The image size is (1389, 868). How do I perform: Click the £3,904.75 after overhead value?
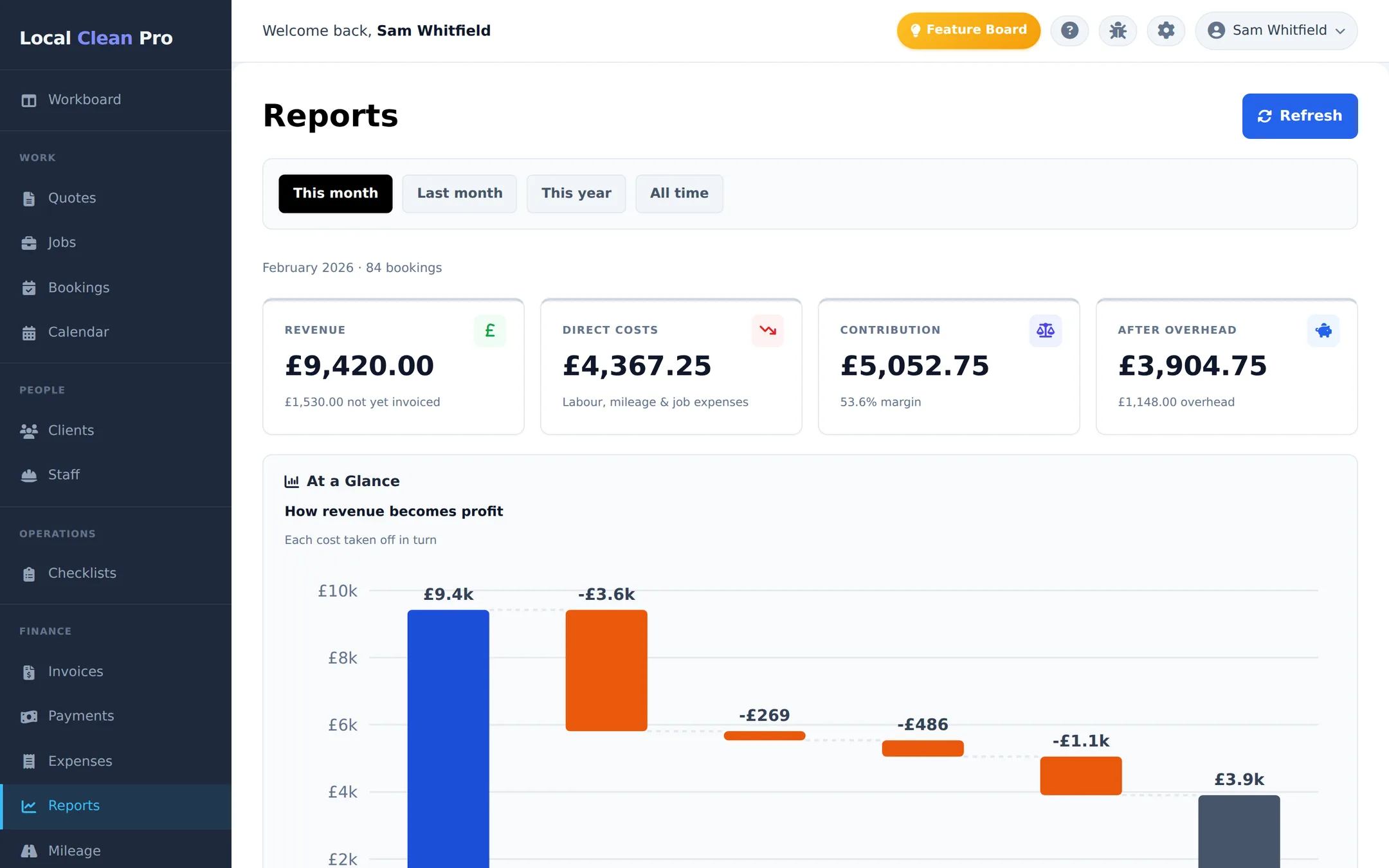click(x=1193, y=366)
